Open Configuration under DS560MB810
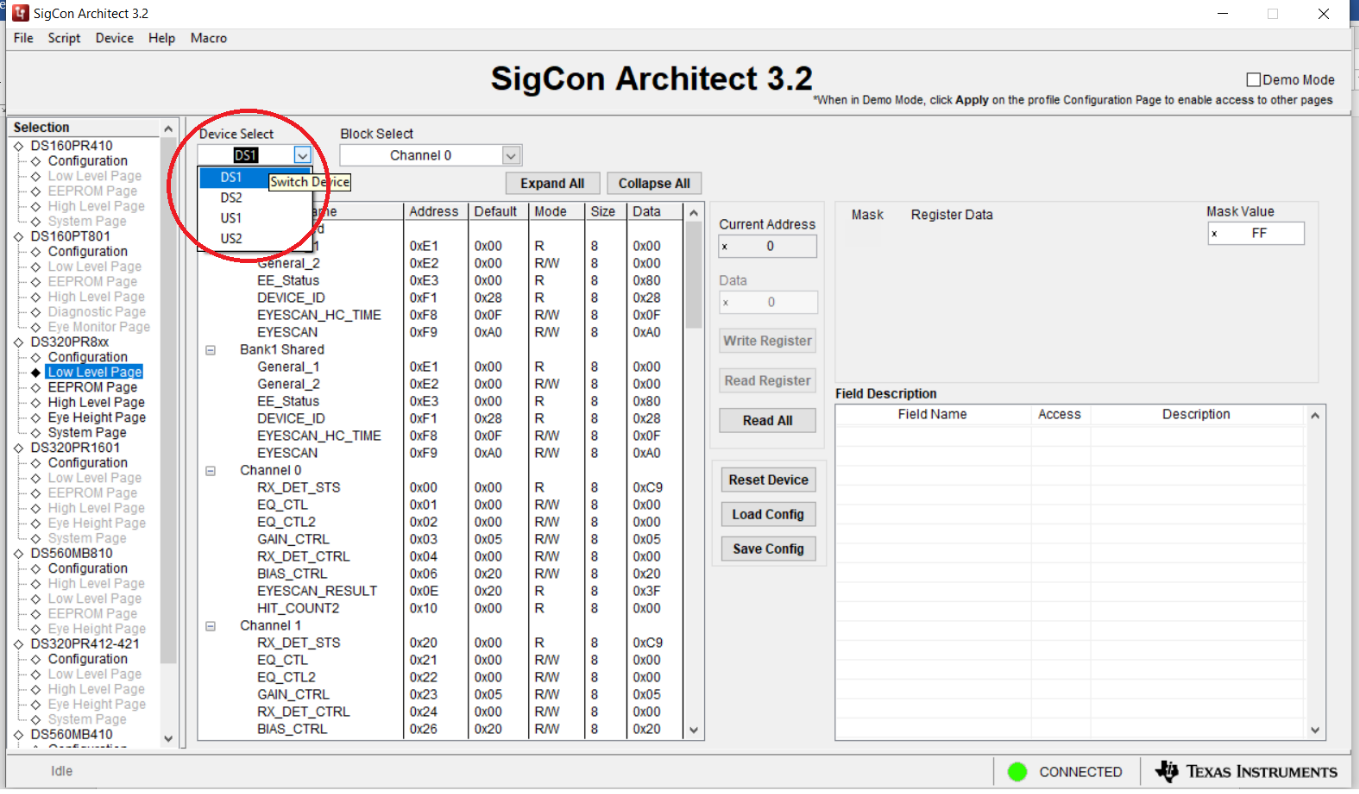Screen dimensions: 1359x794 click(87, 569)
